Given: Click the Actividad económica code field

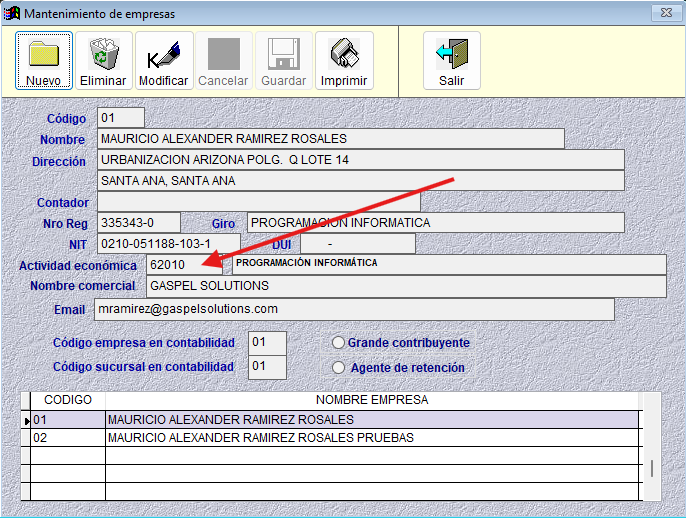Looking at the screenshot, I should coord(183,265).
